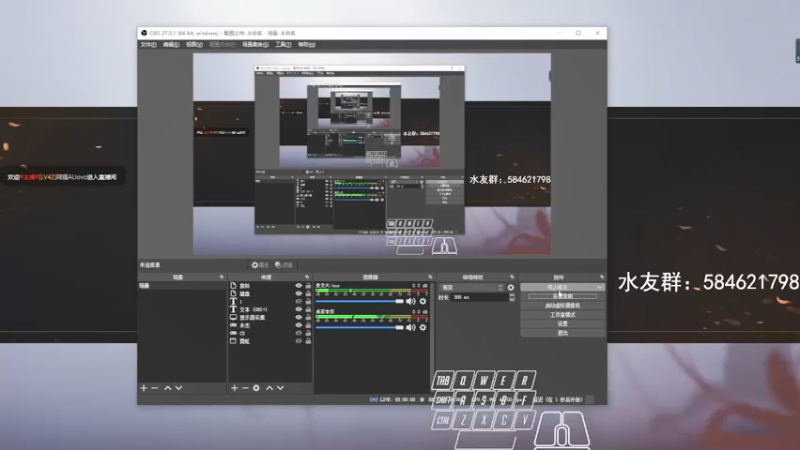This screenshot has width=800, height=450.
Task: Remove selected source with minus icon
Action: click(245, 388)
